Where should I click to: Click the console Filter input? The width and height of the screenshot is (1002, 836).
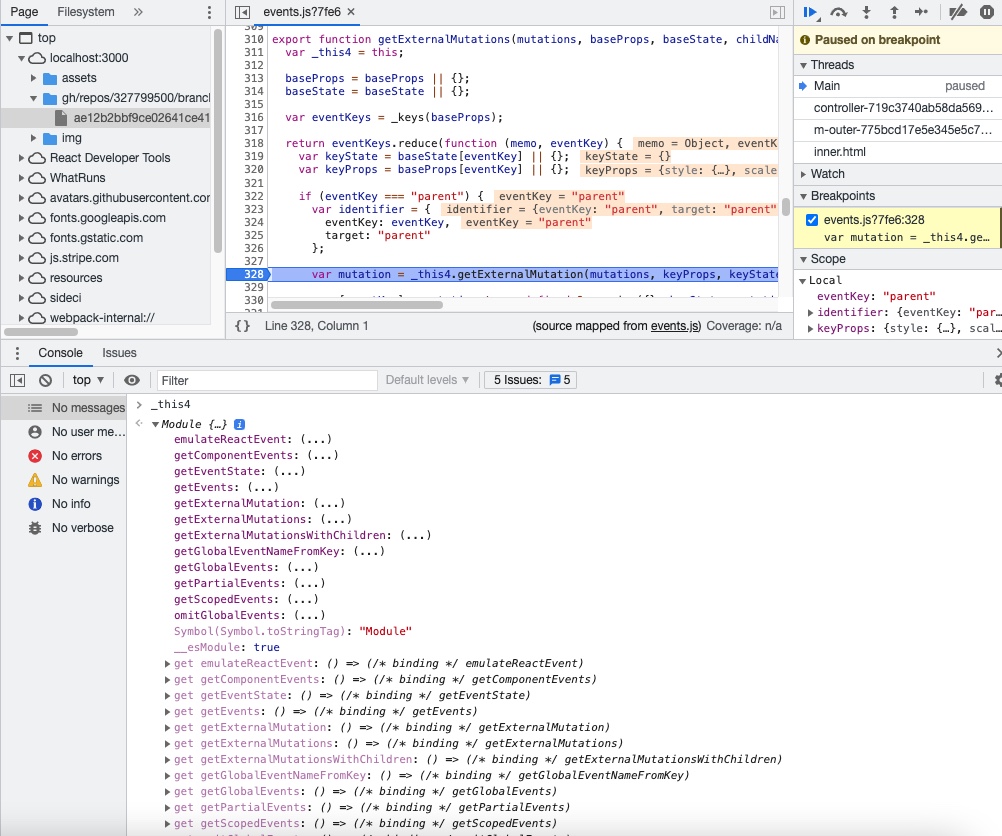pyautogui.click(x=267, y=380)
